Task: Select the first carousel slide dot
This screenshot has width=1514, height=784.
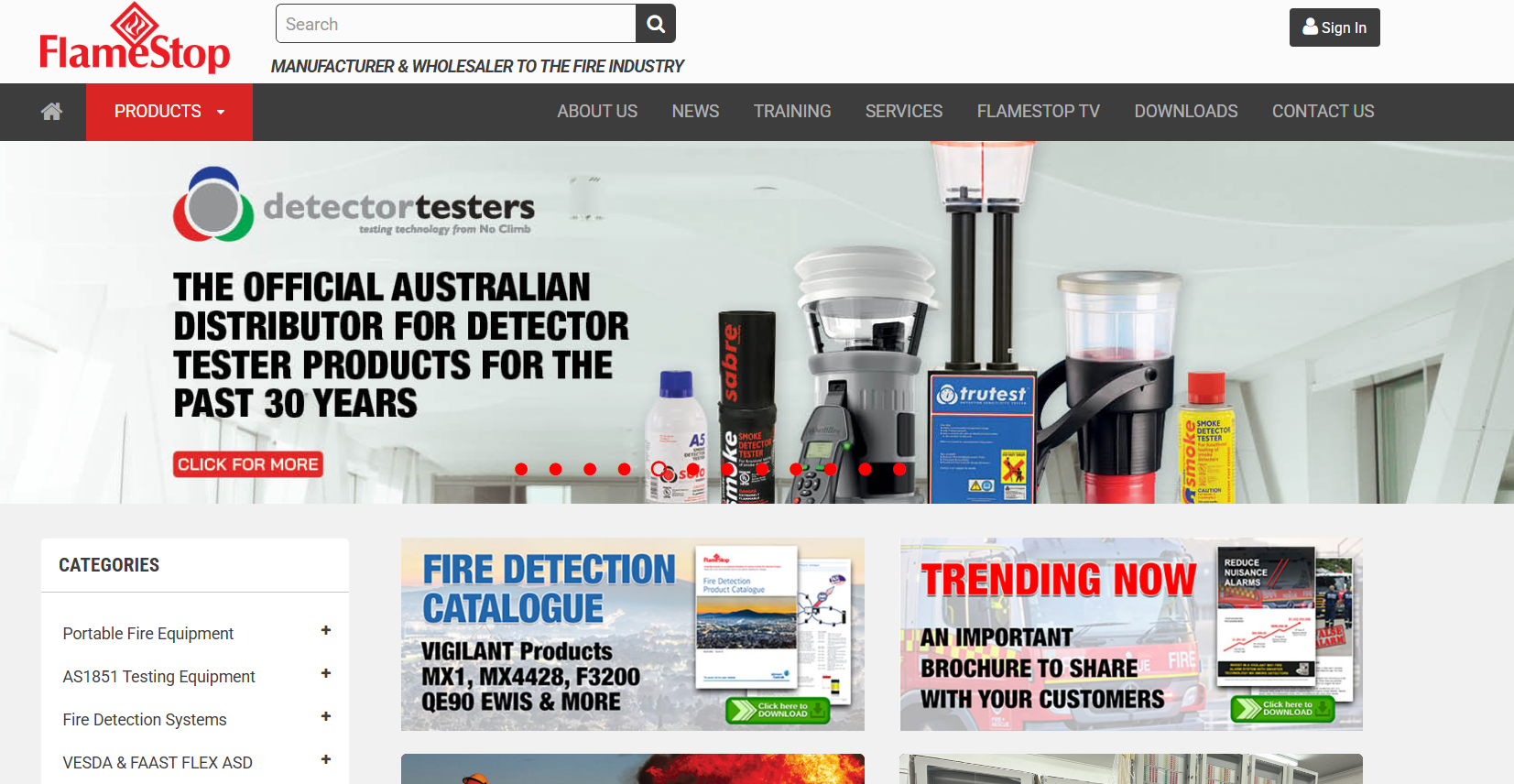Action: pyautogui.click(x=521, y=469)
